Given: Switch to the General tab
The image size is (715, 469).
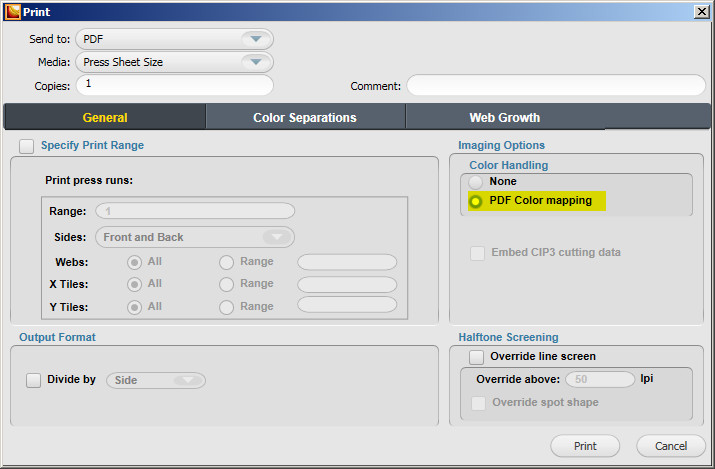Looking at the screenshot, I should coord(105,118).
